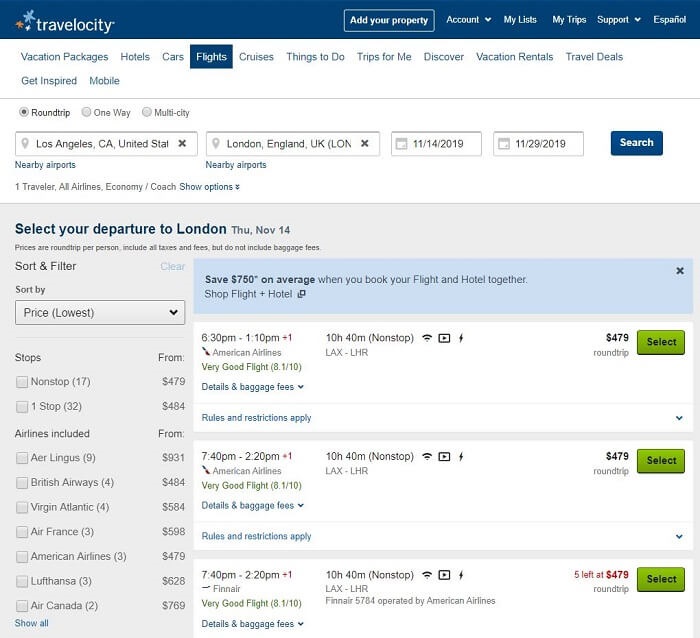The width and height of the screenshot is (700, 638).
Task: Click the departure date calendar icon
Action: [401, 144]
